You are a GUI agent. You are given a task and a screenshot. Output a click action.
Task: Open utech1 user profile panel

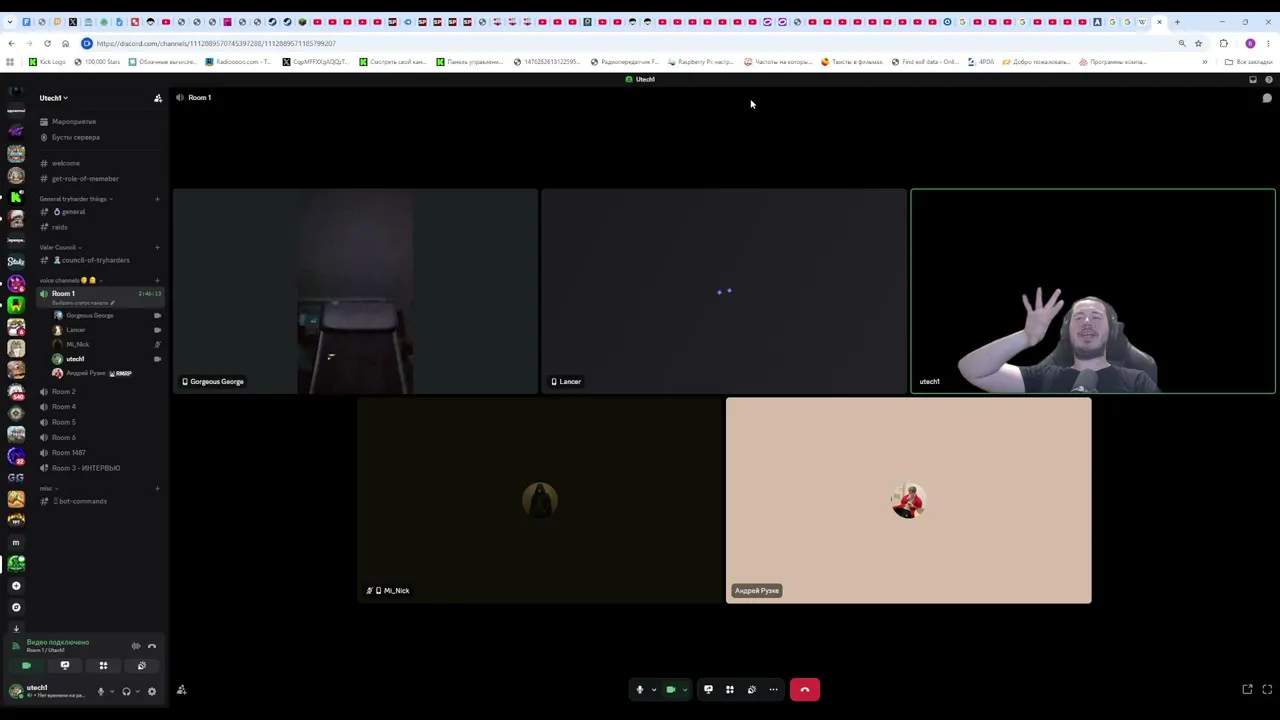click(x=48, y=691)
